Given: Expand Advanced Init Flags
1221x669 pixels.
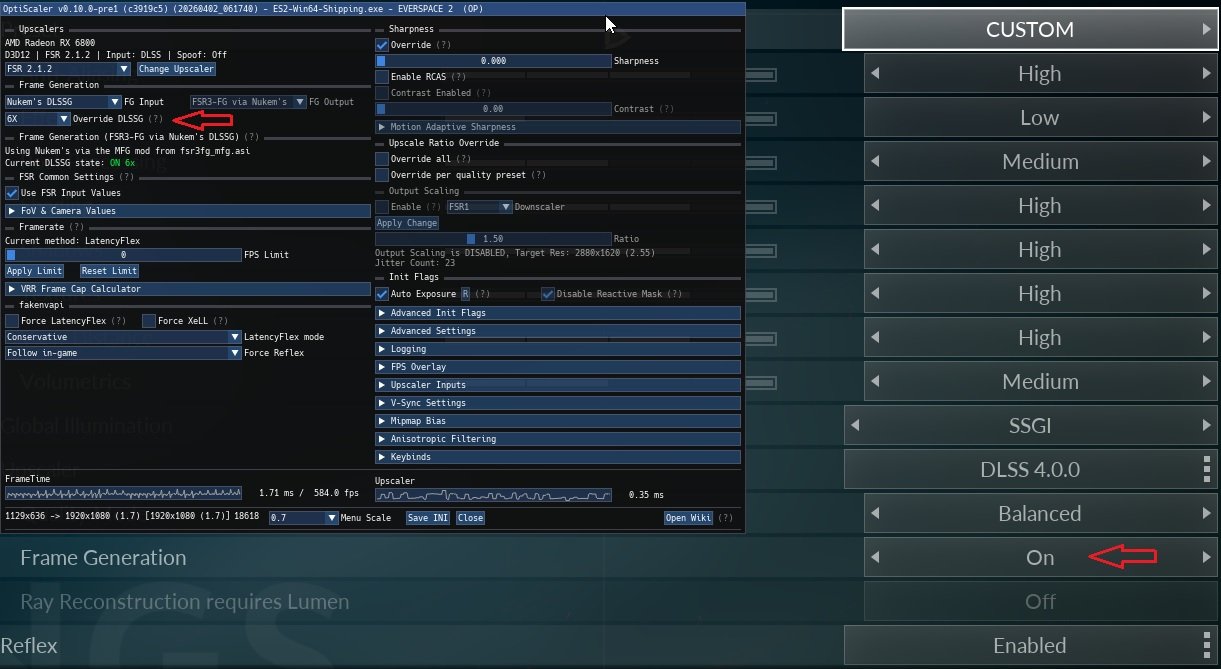Looking at the screenshot, I should tap(558, 313).
